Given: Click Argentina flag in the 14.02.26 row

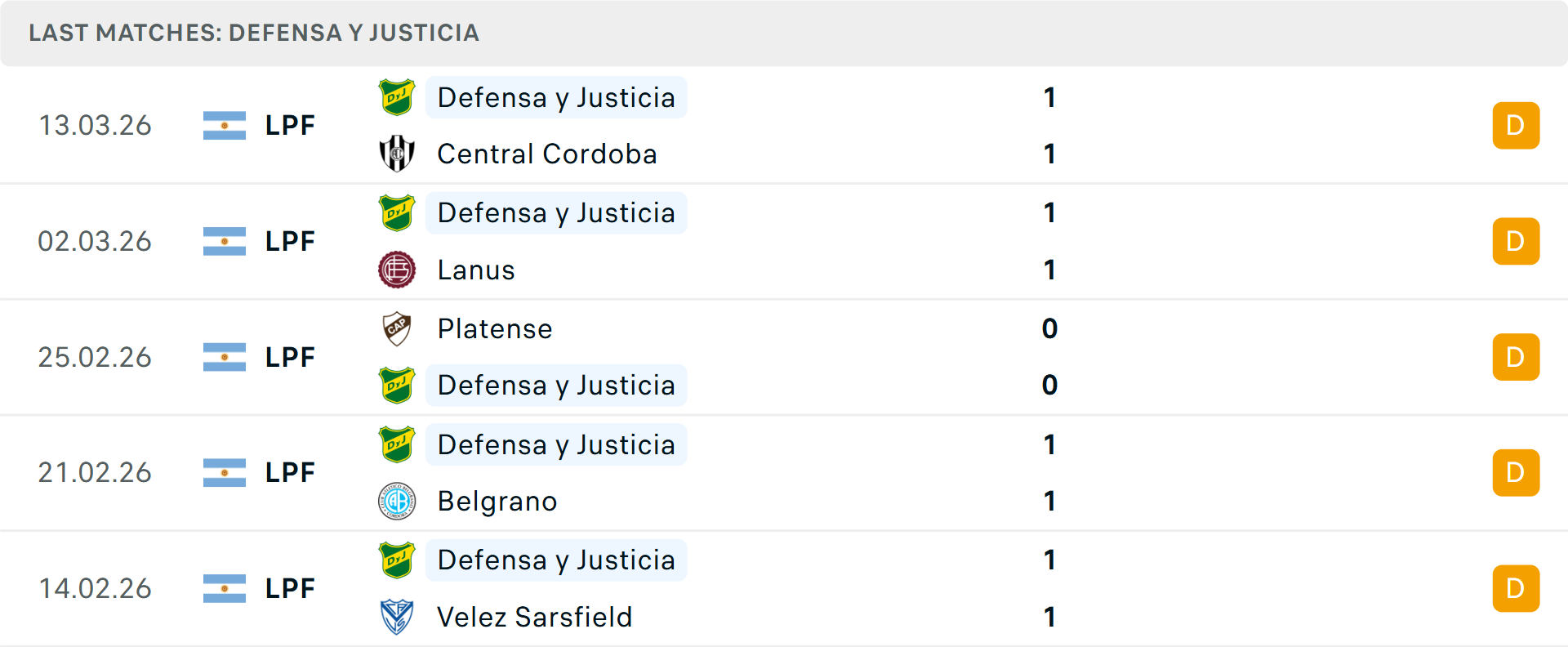Looking at the screenshot, I should pos(225,588).
